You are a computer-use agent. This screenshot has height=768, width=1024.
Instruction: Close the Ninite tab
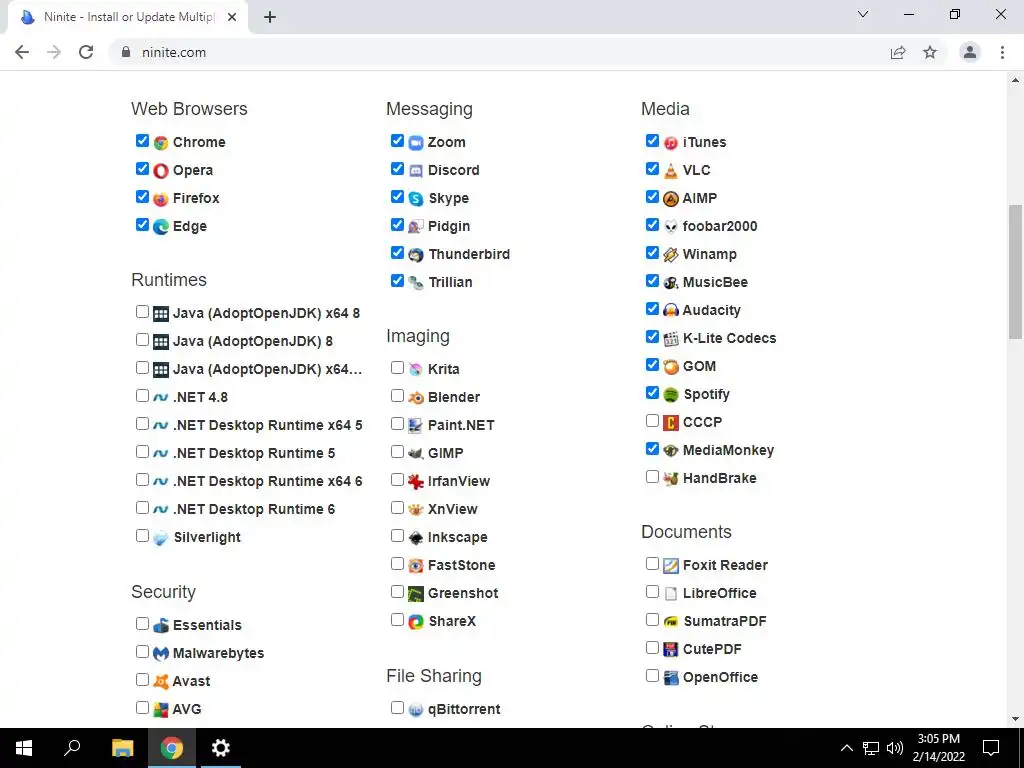[x=232, y=18]
